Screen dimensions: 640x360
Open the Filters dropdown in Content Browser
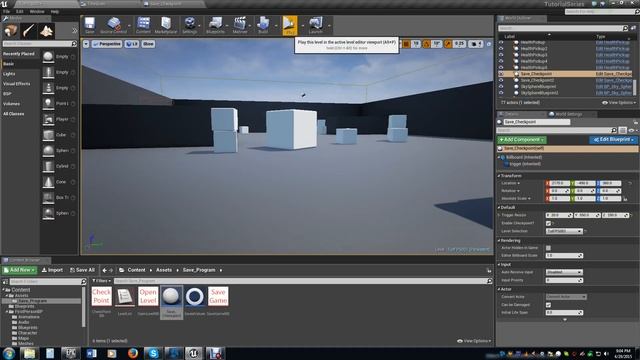tap(101, 281)
